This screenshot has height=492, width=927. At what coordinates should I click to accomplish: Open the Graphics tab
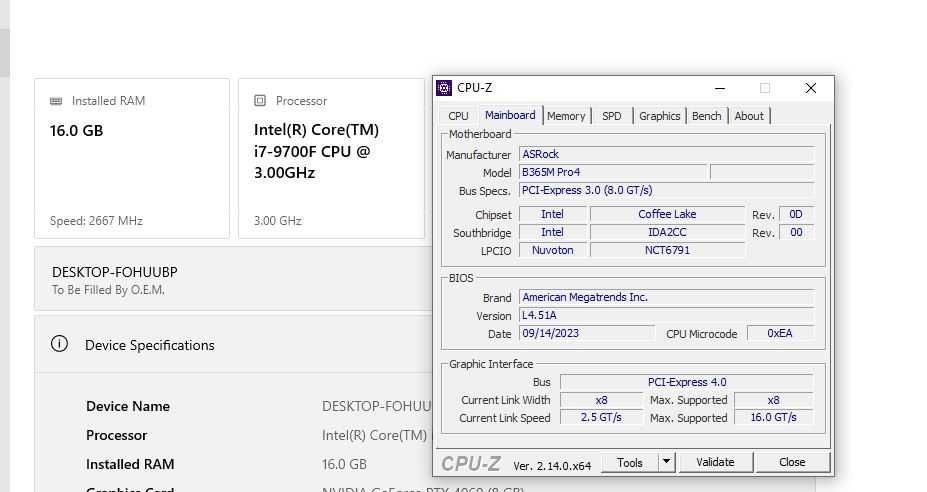(x=659, y=116)
